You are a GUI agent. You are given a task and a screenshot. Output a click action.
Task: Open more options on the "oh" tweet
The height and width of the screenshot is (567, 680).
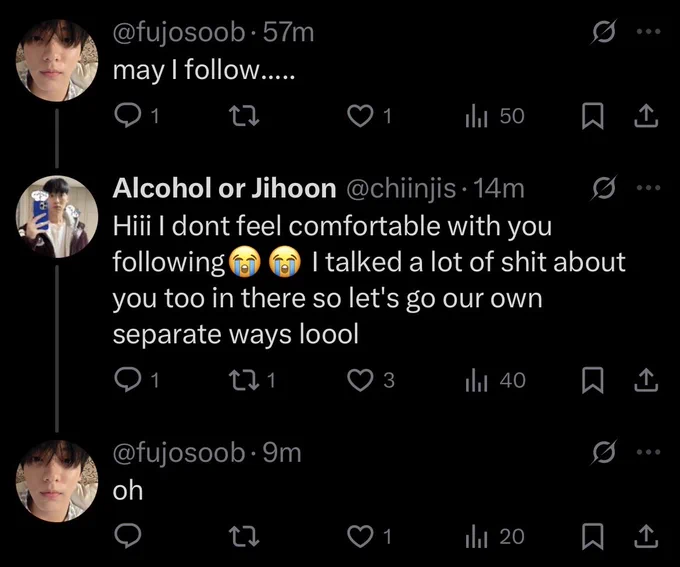649,452
